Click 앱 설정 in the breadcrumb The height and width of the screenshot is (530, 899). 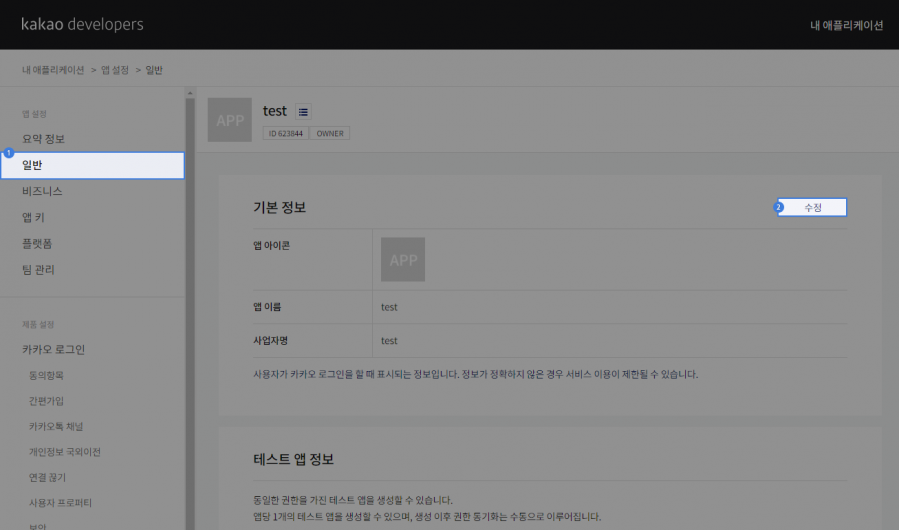tap(114, 70)
